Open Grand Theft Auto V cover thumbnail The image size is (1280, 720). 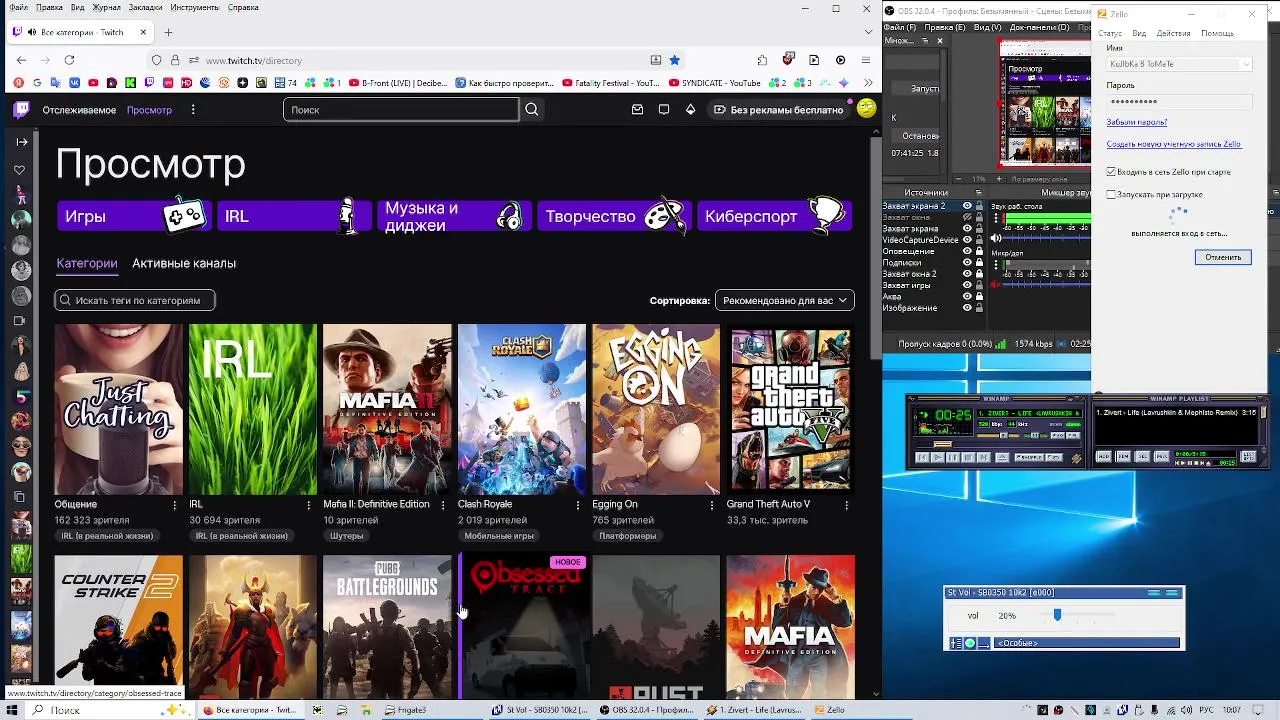[x=790, y=409]
